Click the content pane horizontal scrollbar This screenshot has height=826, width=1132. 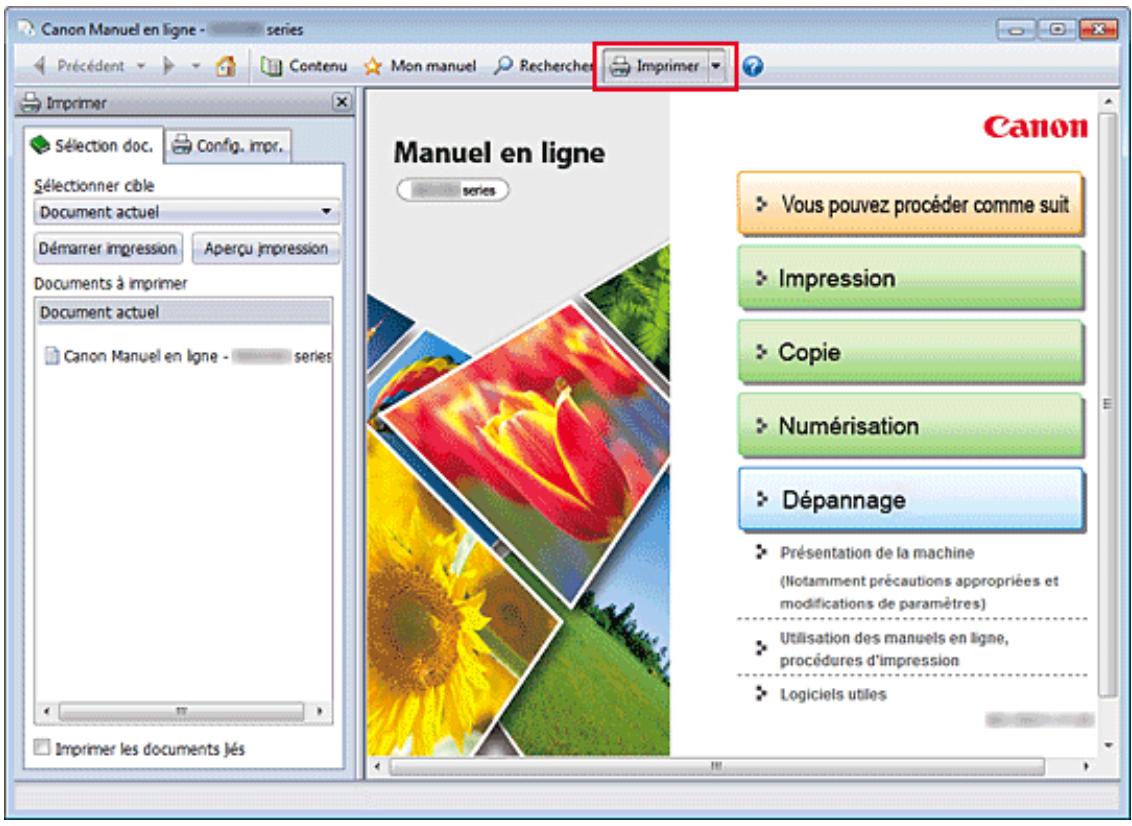[x=716, y=765]
